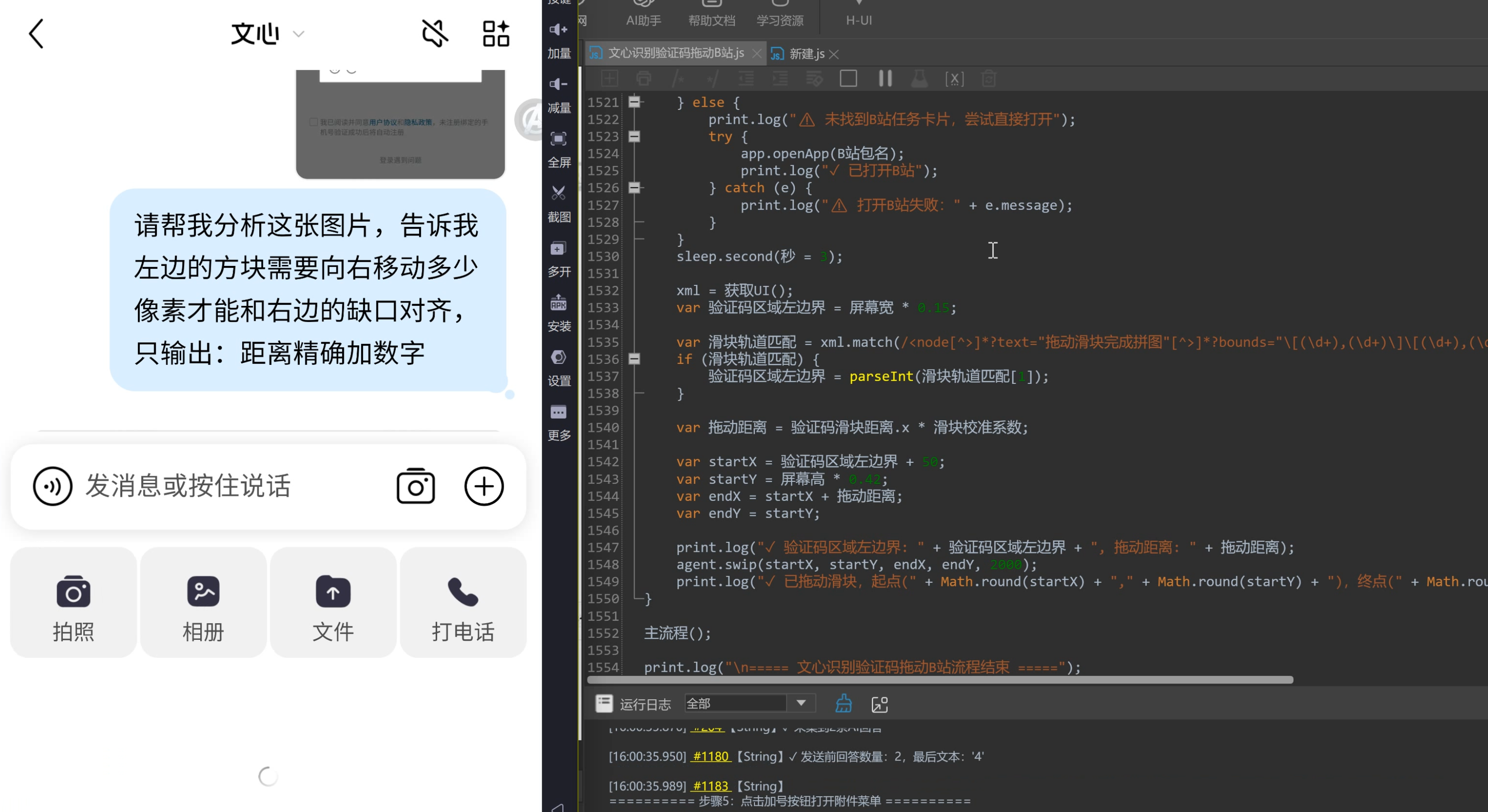Click the pause icon in editor toolbar

[885, 78]
